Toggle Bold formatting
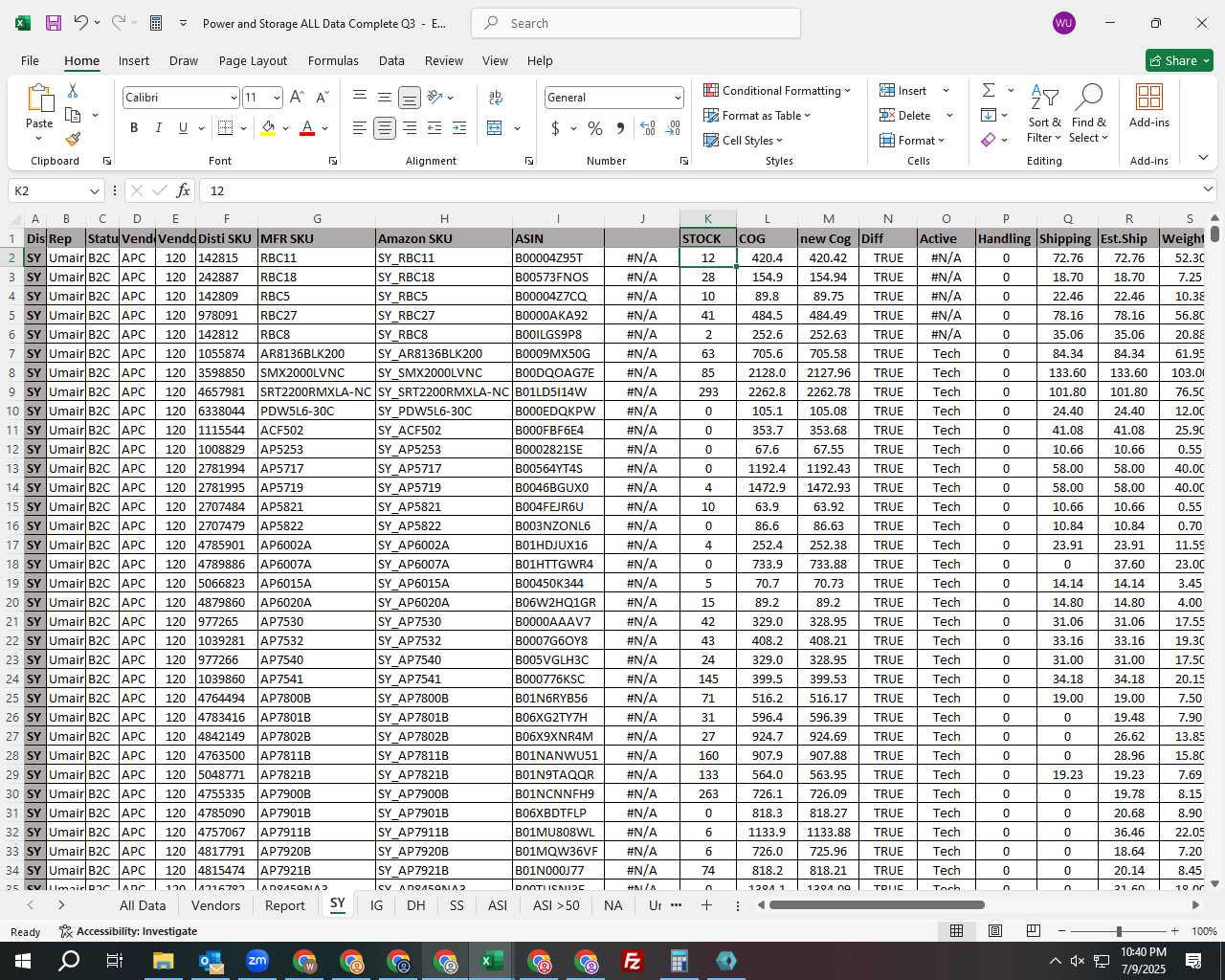 [x=134, y=128]
